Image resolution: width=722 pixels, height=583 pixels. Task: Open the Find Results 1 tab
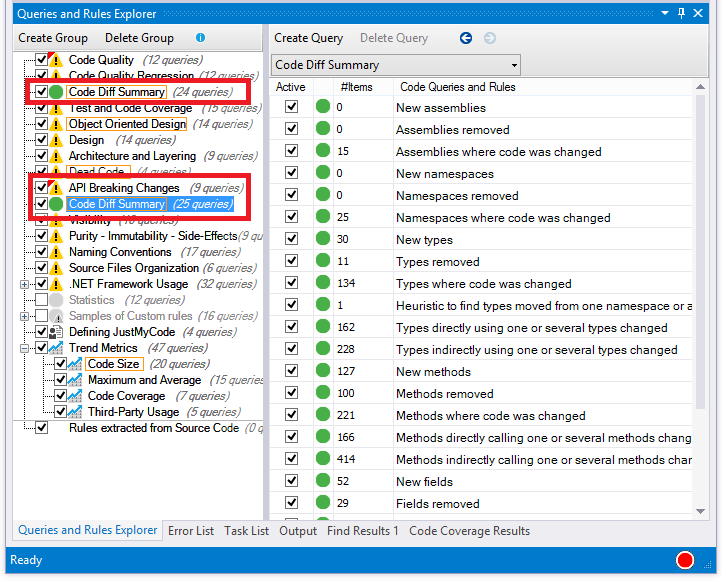tap(363, 531)
